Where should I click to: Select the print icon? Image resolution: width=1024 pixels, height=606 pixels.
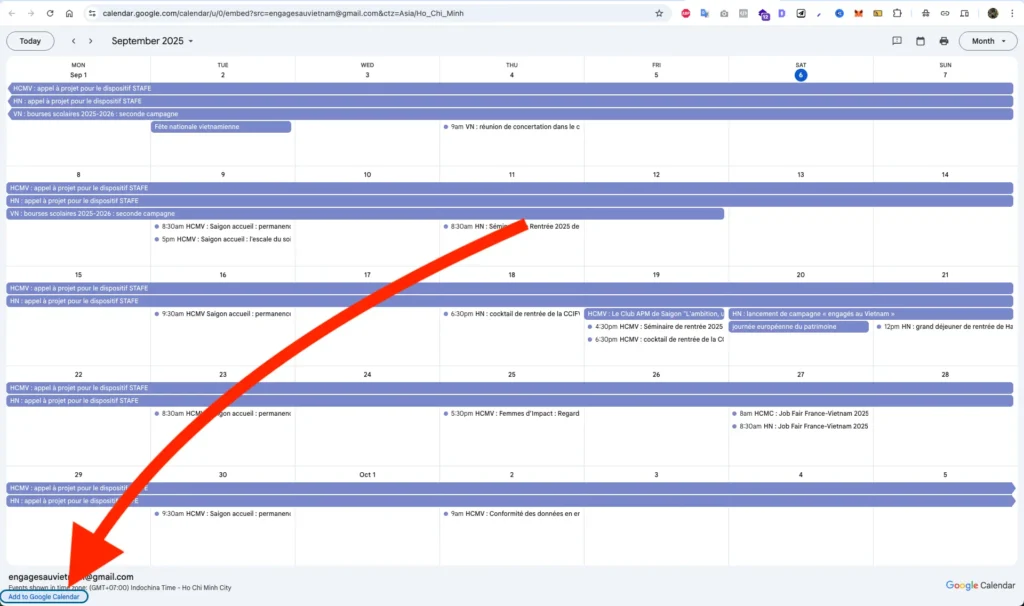click(x=943, y=41)
